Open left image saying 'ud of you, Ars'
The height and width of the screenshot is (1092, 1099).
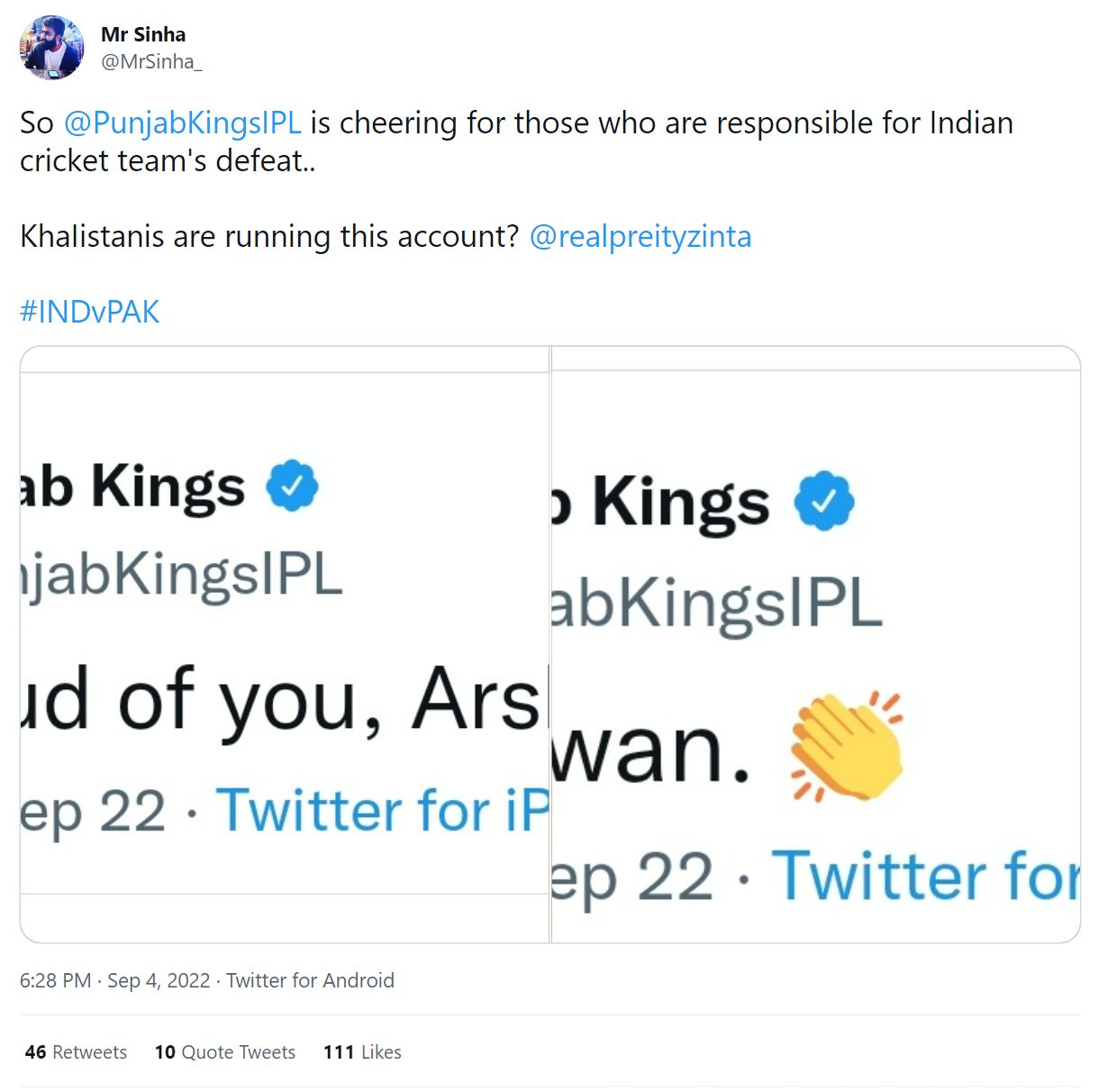click(285, 644)
